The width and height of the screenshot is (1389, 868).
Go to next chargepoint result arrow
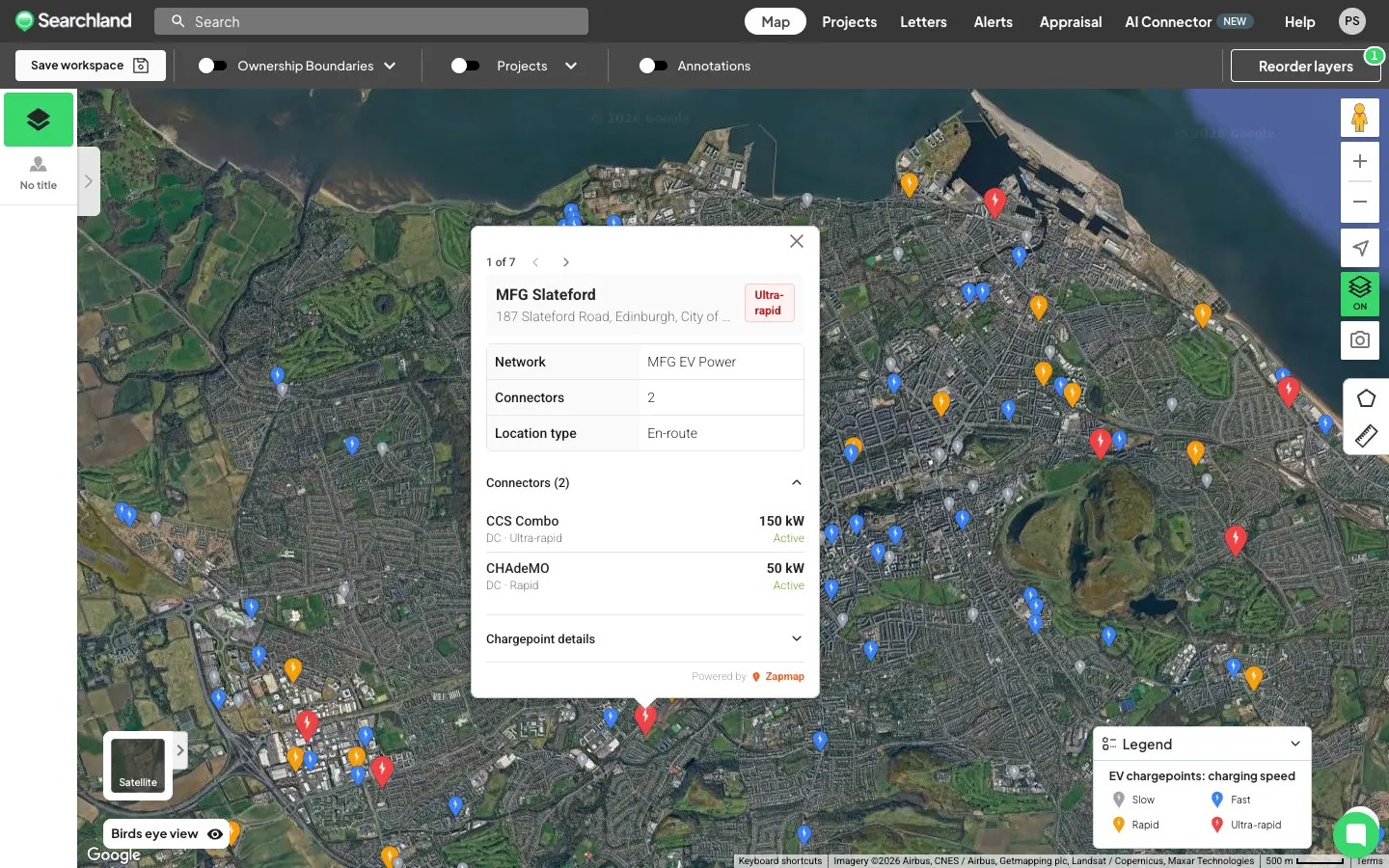point(566,262)
